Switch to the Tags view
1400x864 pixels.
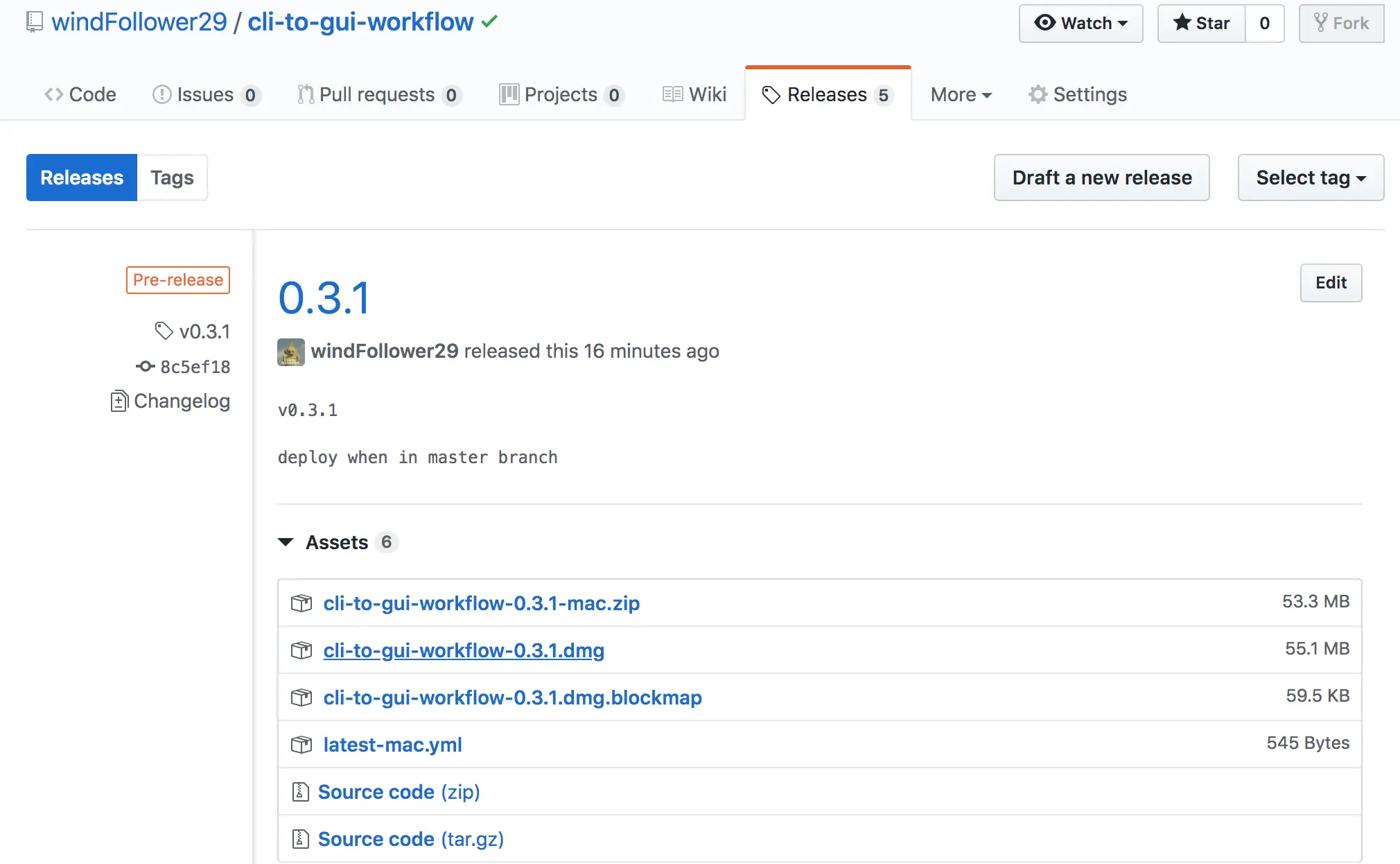pos(172,178)
